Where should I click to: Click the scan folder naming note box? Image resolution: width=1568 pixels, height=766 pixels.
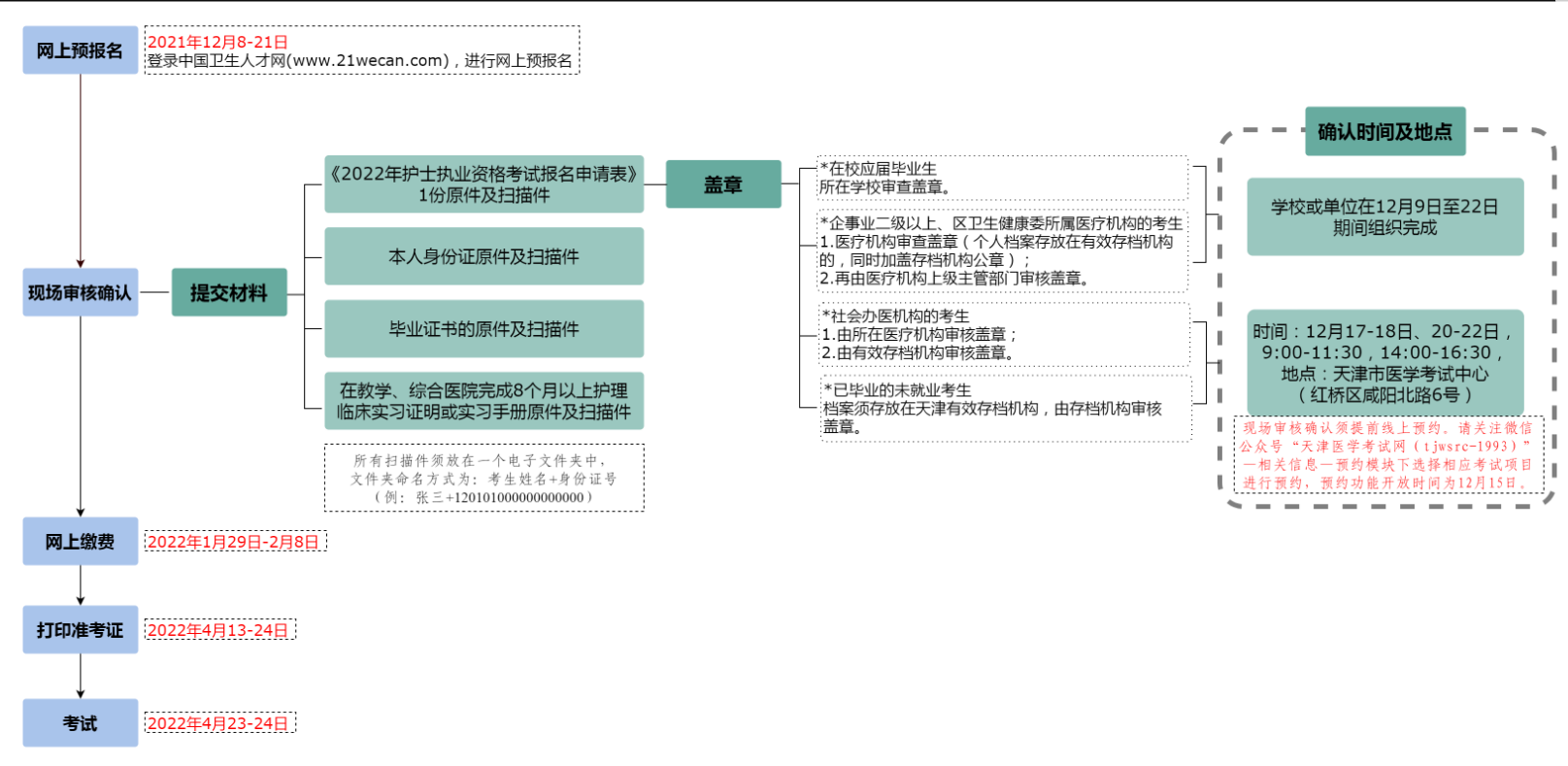(x=484, y=478)
